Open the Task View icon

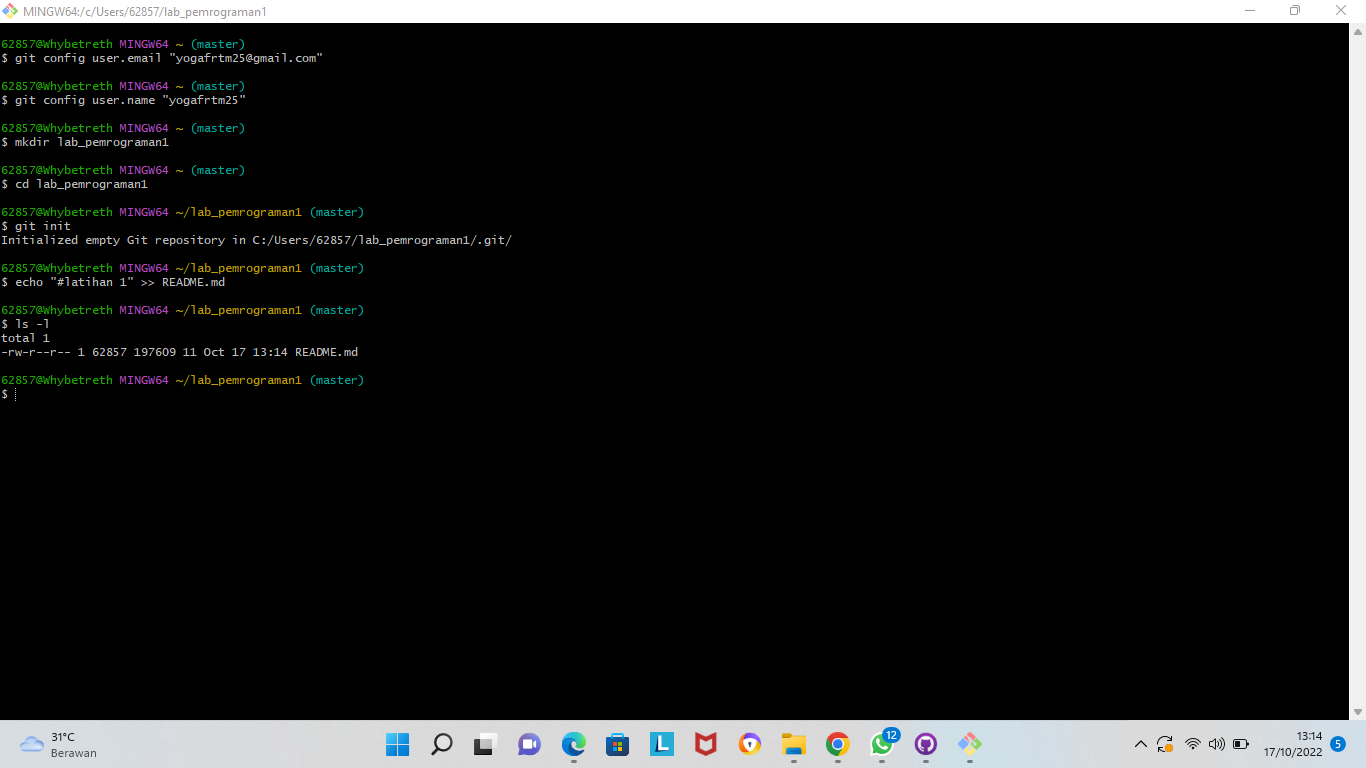tap(485, 744)
